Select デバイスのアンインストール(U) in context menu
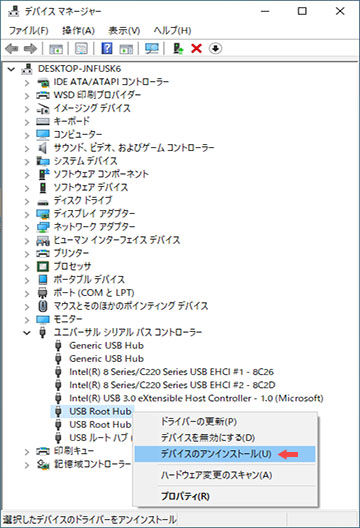This screenshot has height=528, width=360. 225,454
